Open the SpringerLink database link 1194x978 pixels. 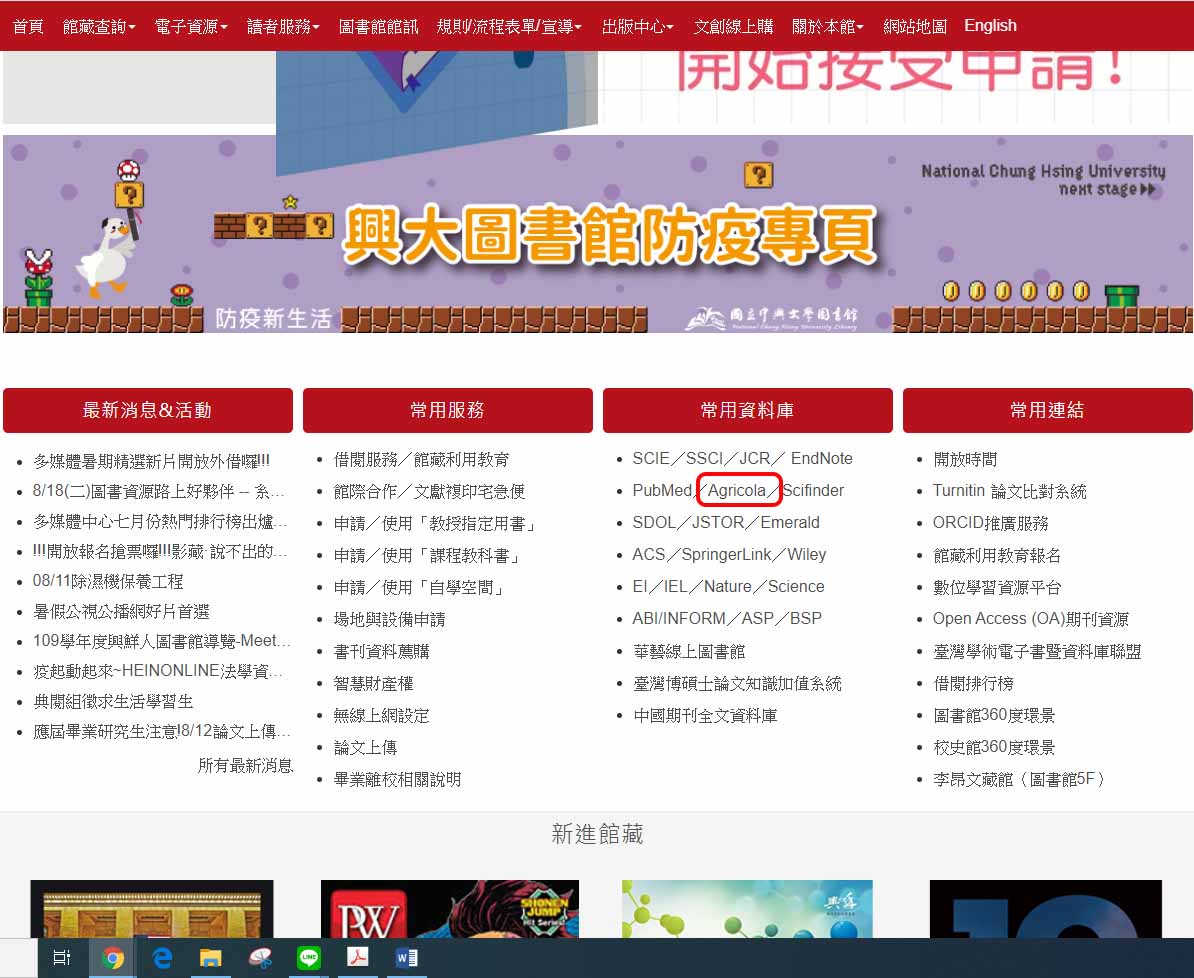point(726,555)
